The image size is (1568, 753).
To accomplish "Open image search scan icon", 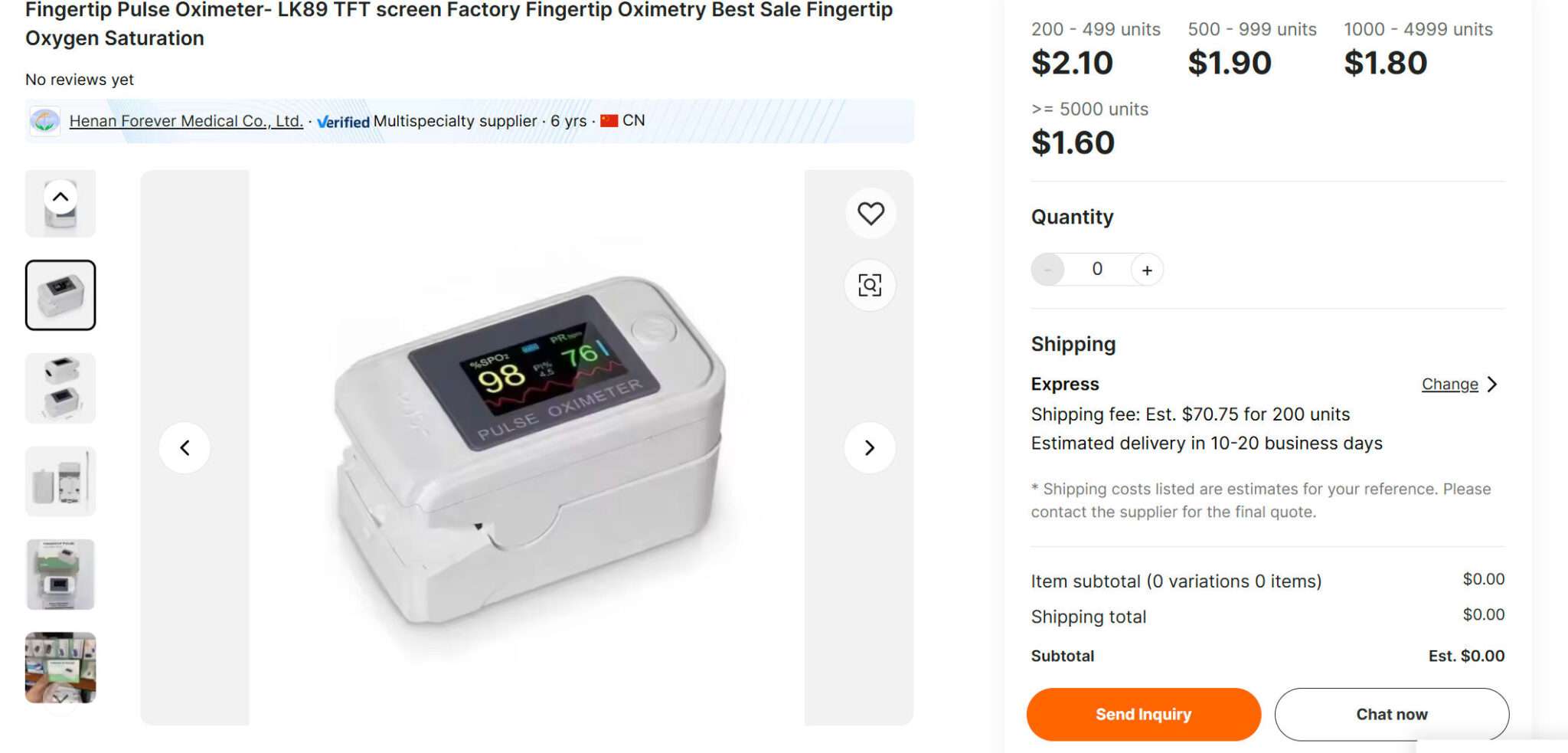I will click(x=870, y=285).
